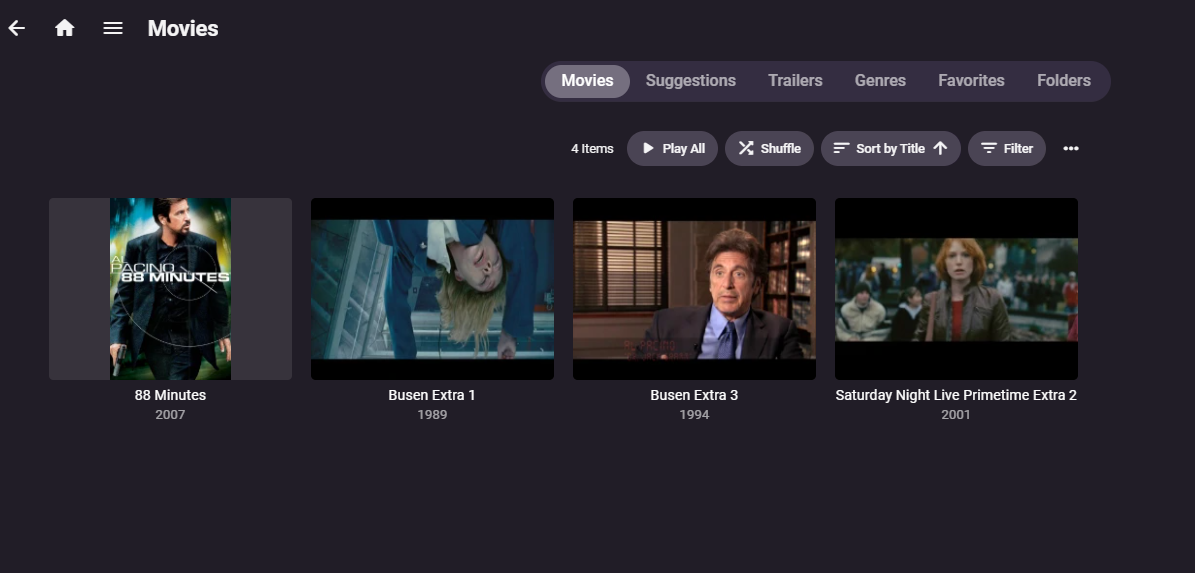The width and height of the screenshot is (1195, 573).
Task: Click the year 1994 under Busen Extra 3
Action: click(694, 415)
